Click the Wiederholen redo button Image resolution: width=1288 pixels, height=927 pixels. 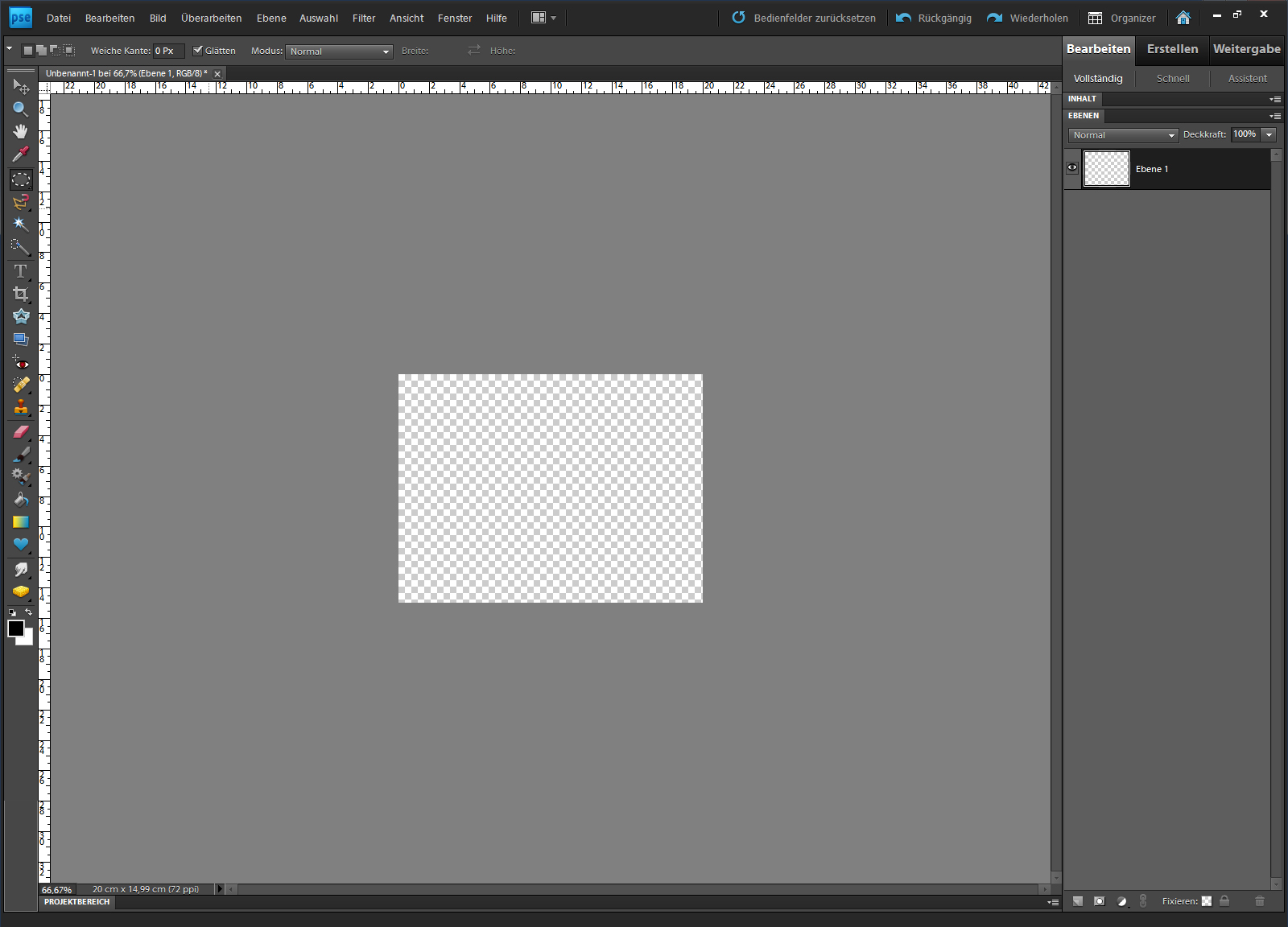click(1028, 18)
